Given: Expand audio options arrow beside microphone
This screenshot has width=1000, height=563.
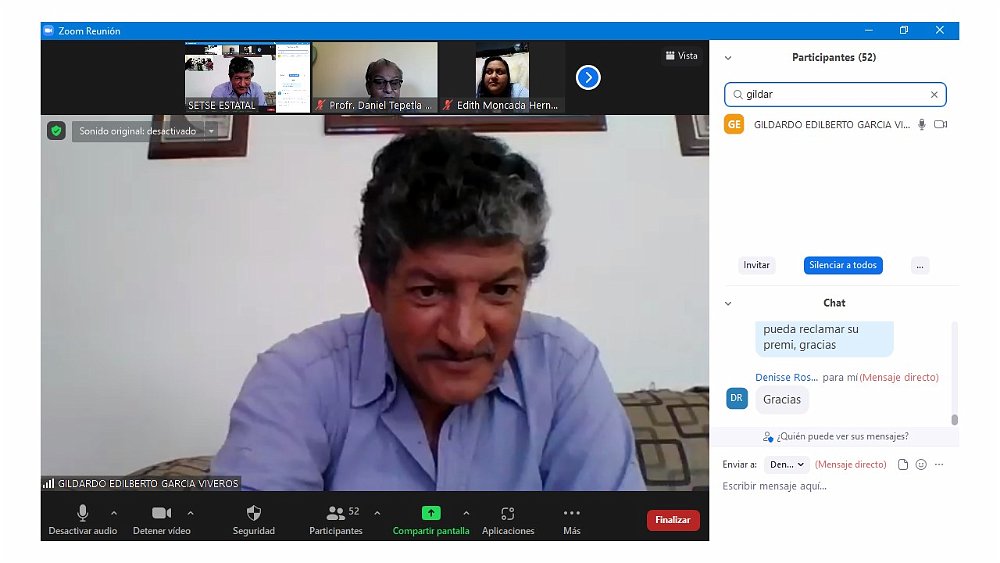Looking at the screenshot, I should (x=114, y=513).
